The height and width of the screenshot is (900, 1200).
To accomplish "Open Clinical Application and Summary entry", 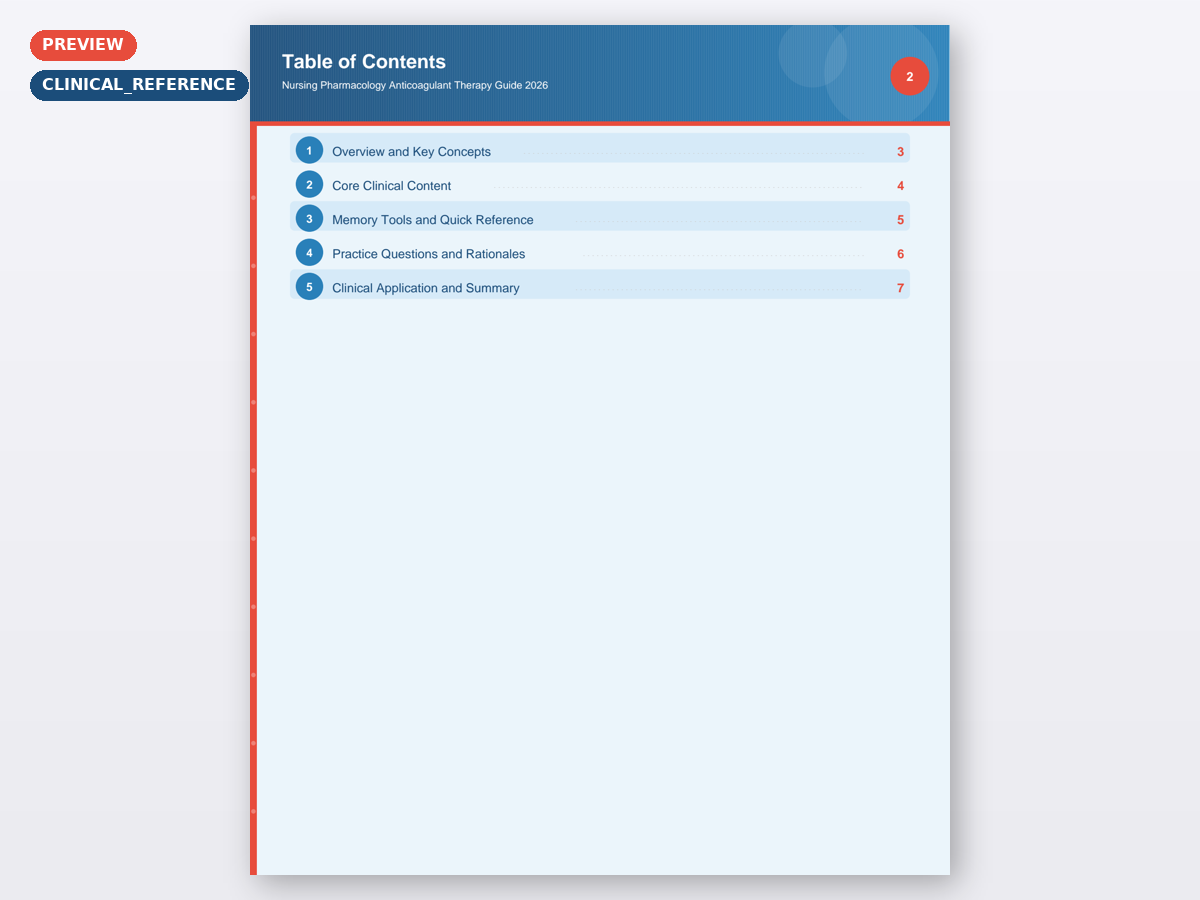I will (x=425, y=288).
